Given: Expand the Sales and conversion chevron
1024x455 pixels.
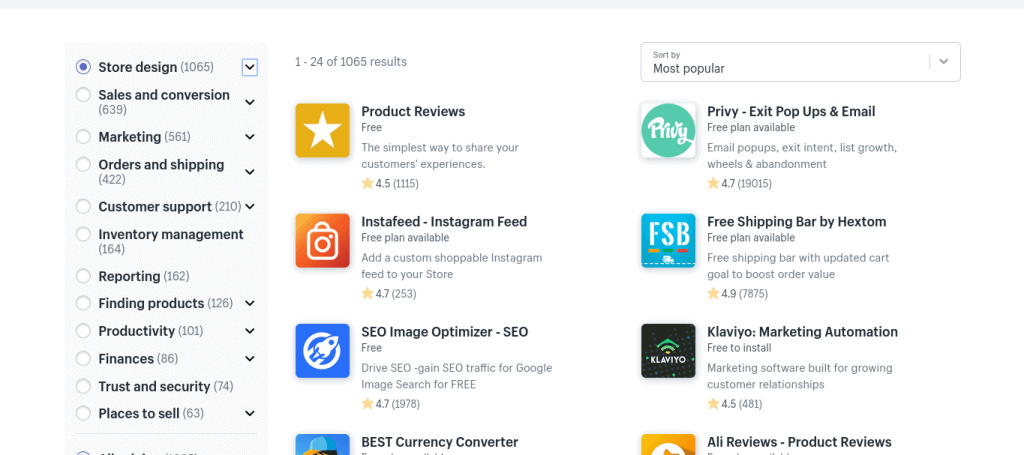Looking at the screenshot, I should pos(249,102).
